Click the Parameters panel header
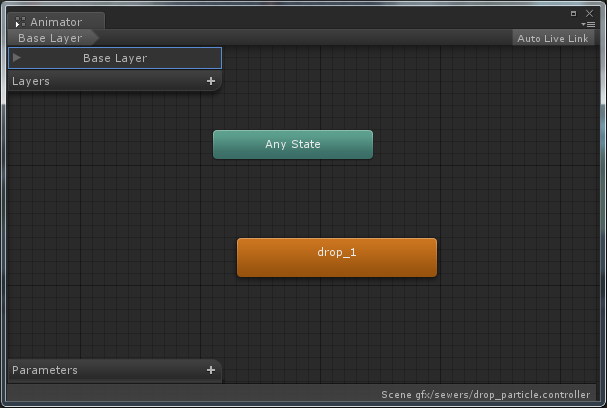 pyautogui.click(x=115, y=370)
